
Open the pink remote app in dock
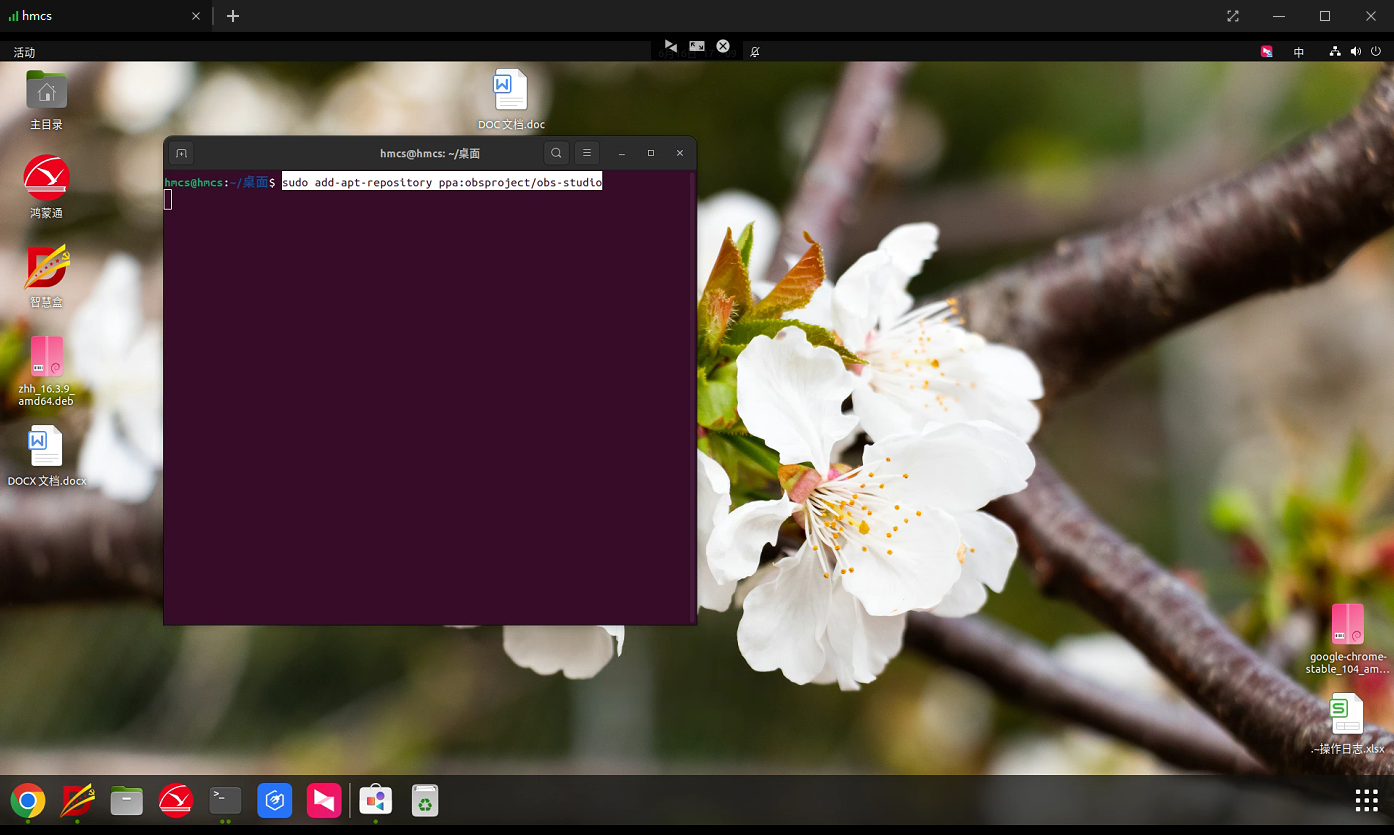pyautogui.click(x=324, y=801)
